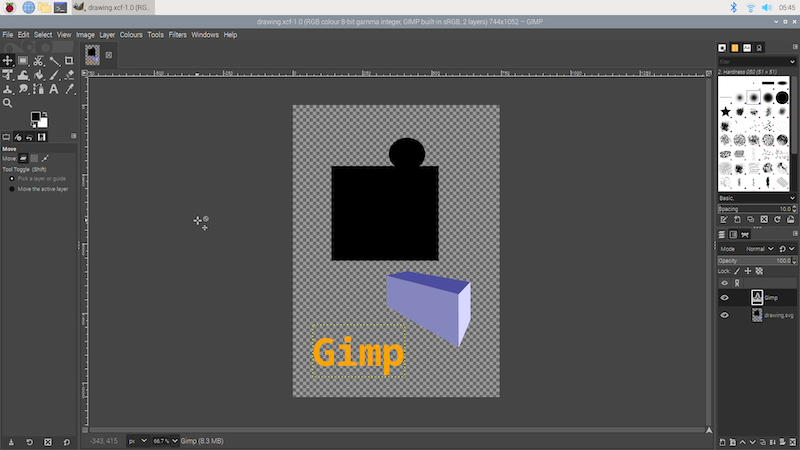Screen dimensions: 800x450
Task: Edit the selected brush
Action: click(724, 220)
